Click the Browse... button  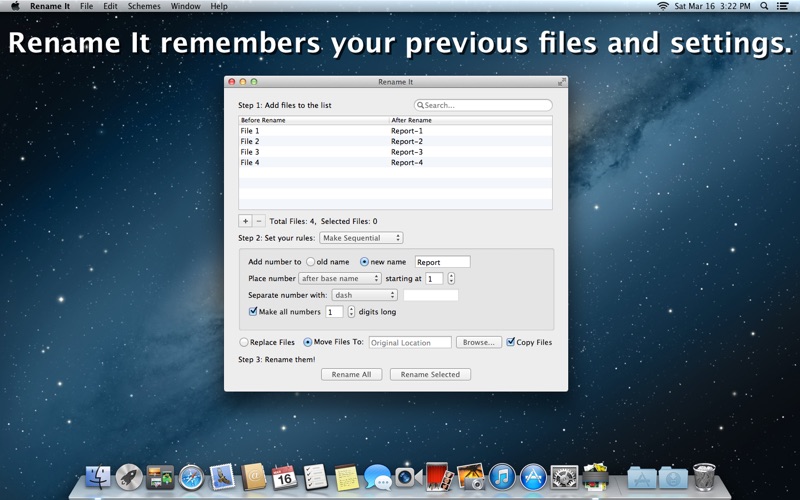point(479,342)
